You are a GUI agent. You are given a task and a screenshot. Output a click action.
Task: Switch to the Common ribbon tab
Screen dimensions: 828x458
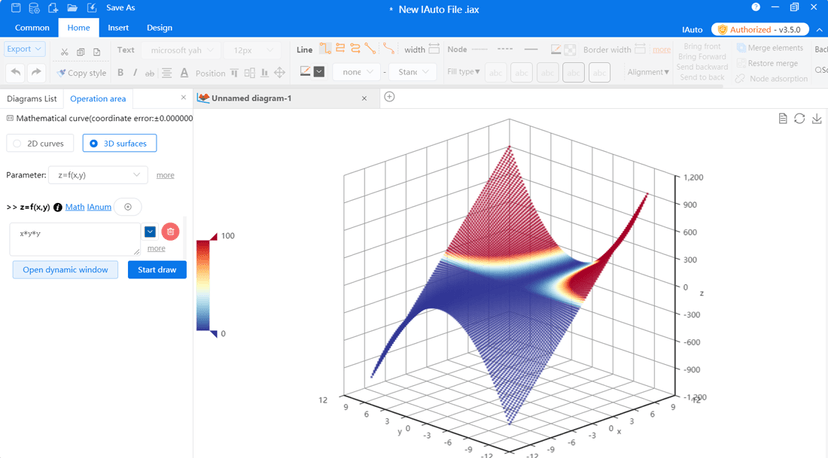coord(32,27)
